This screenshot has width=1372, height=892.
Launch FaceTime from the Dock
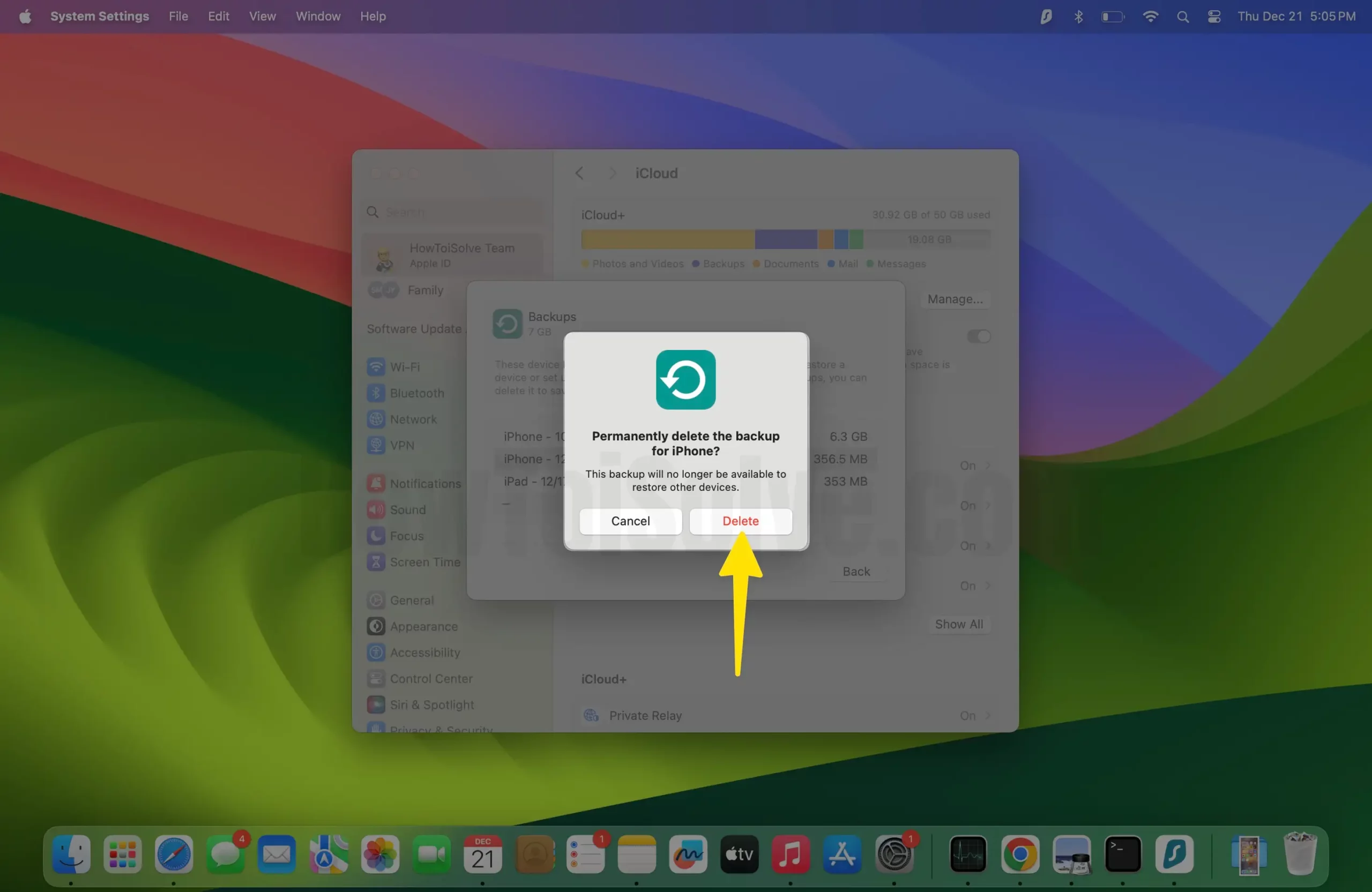click(x=431, y=853)
